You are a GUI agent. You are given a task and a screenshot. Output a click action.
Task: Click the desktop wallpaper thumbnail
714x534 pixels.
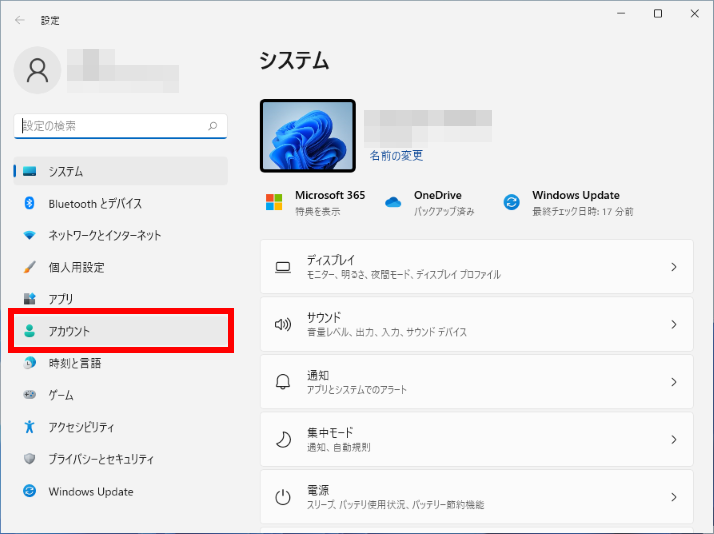[x=308, y=136]
